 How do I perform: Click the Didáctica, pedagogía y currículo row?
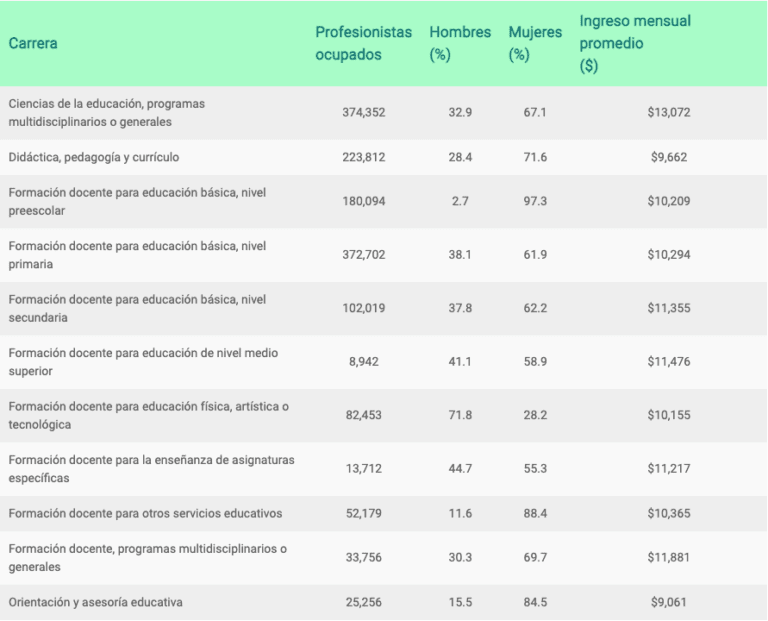tap(94, 157)
